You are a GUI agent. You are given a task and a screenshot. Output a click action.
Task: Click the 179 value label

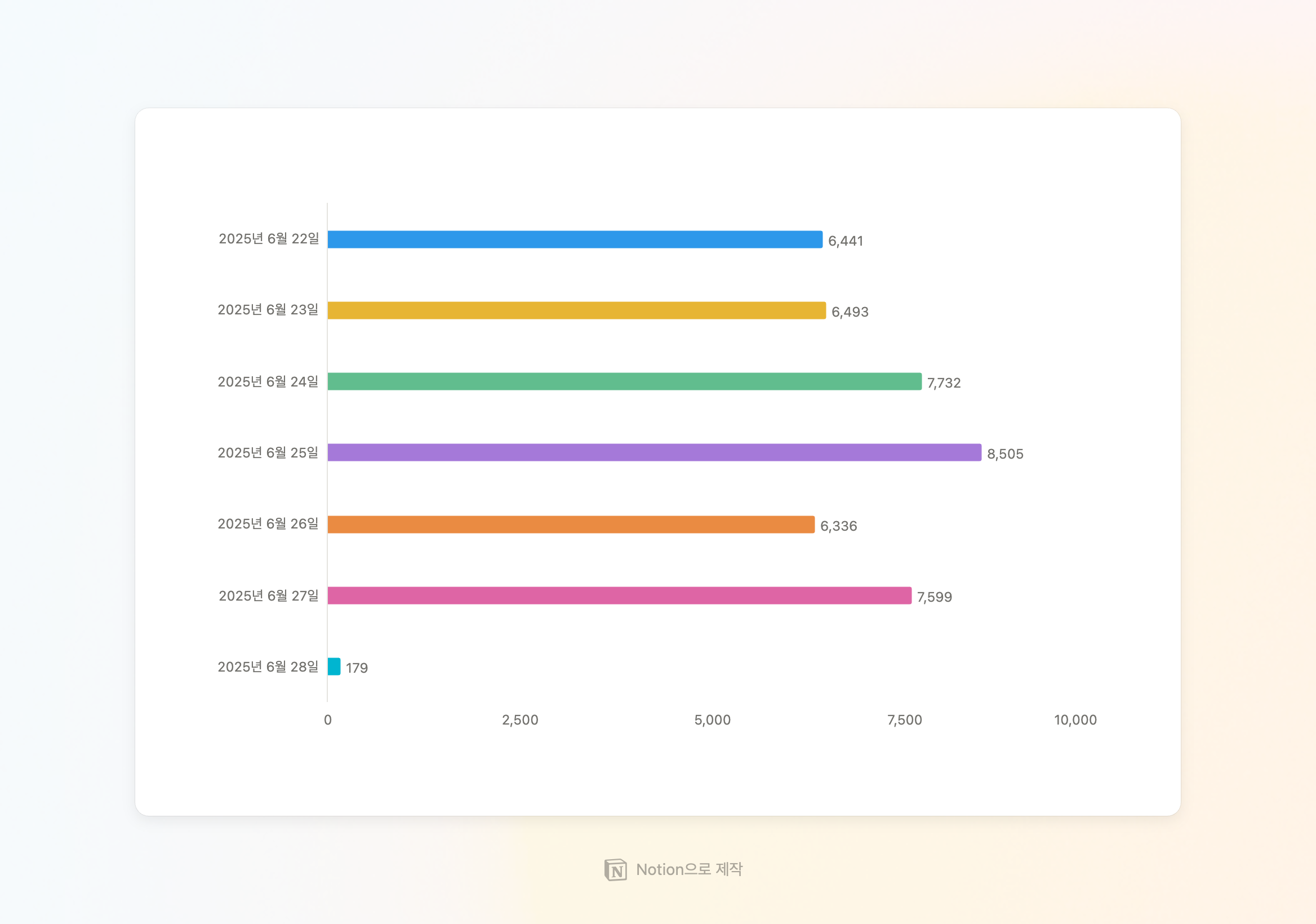tap(357, 668)
